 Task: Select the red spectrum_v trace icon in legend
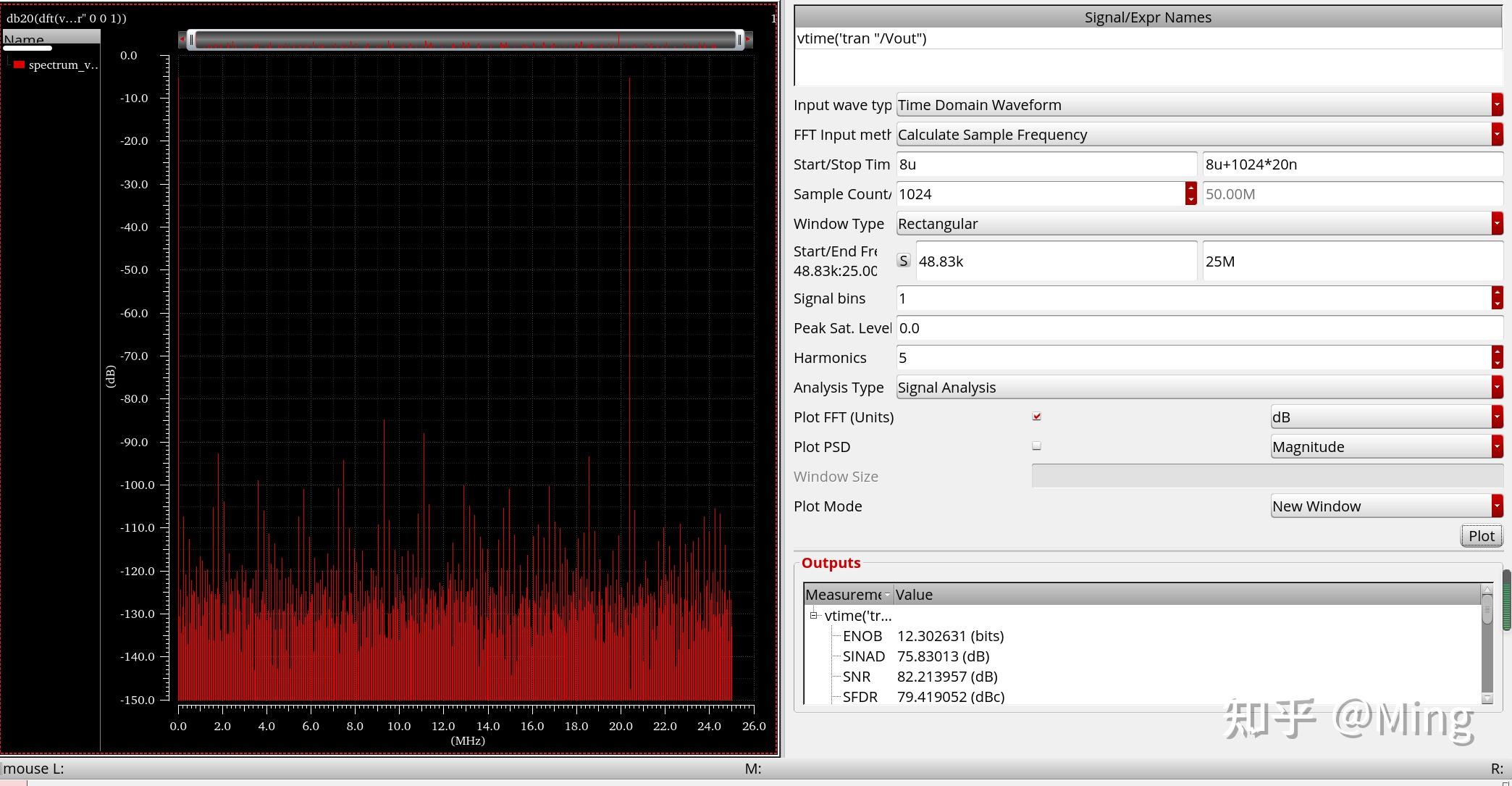pos(18,64)
